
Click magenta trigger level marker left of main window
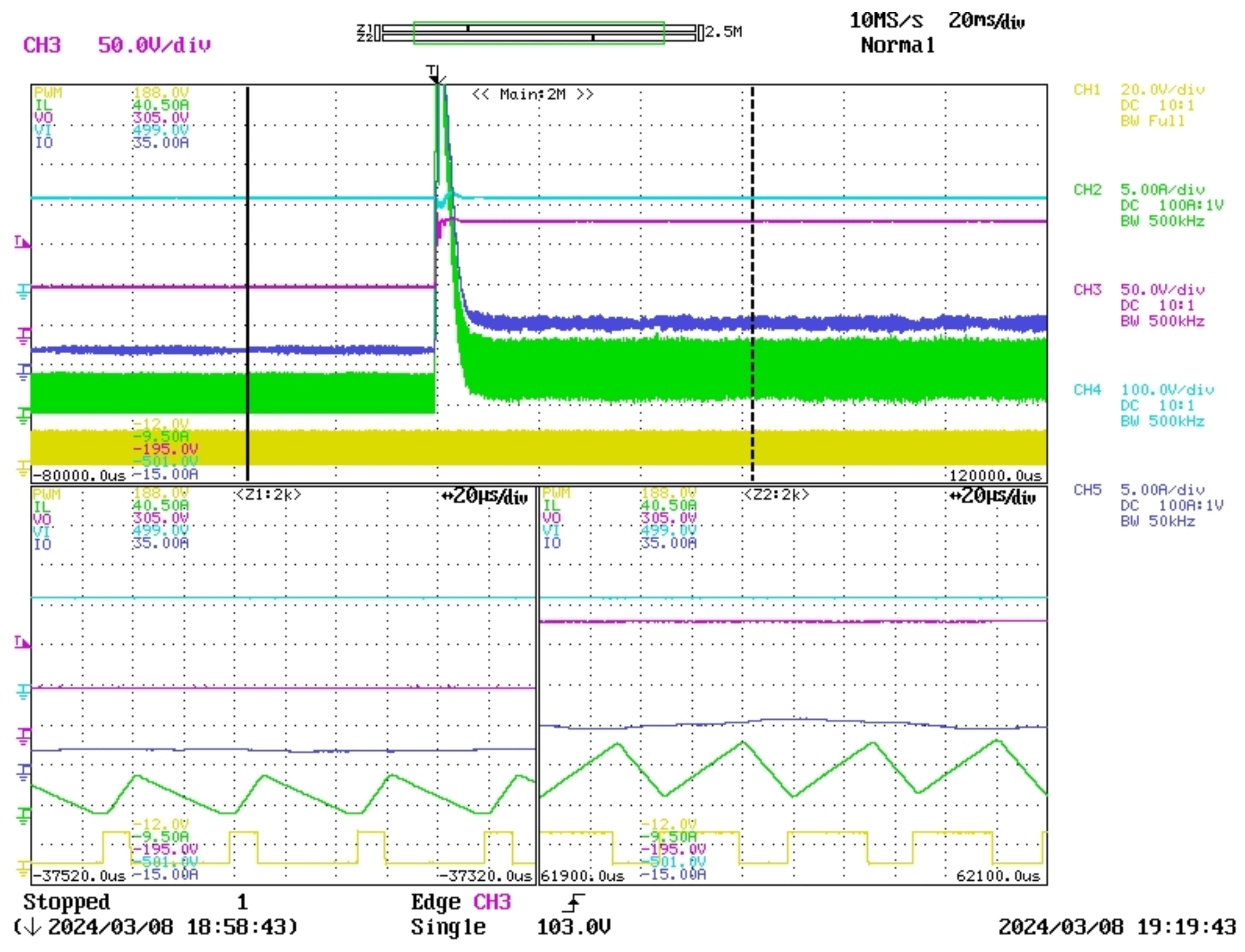[x=22, y=243]
